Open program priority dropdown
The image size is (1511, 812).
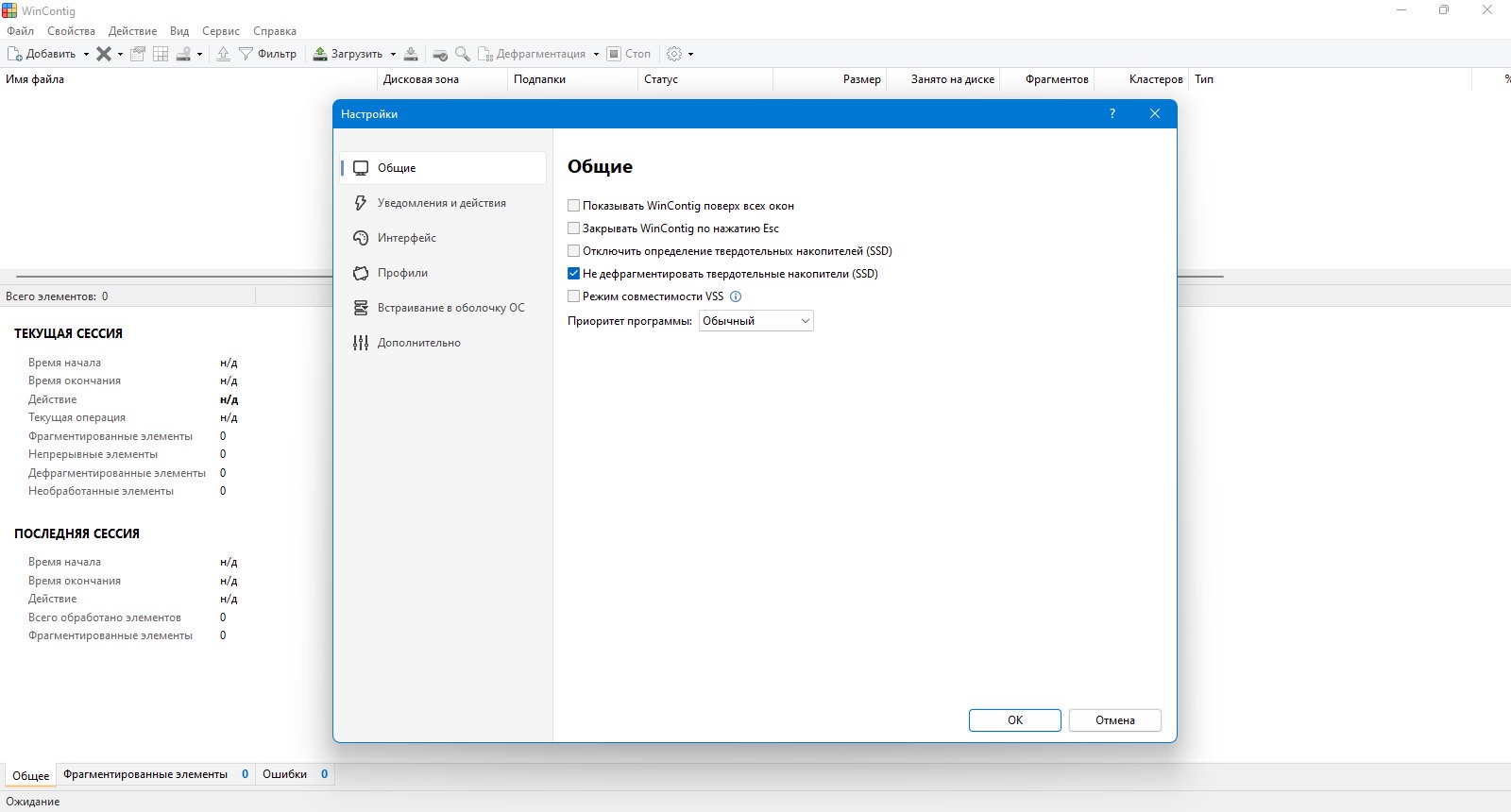click(x=755, y=321)
